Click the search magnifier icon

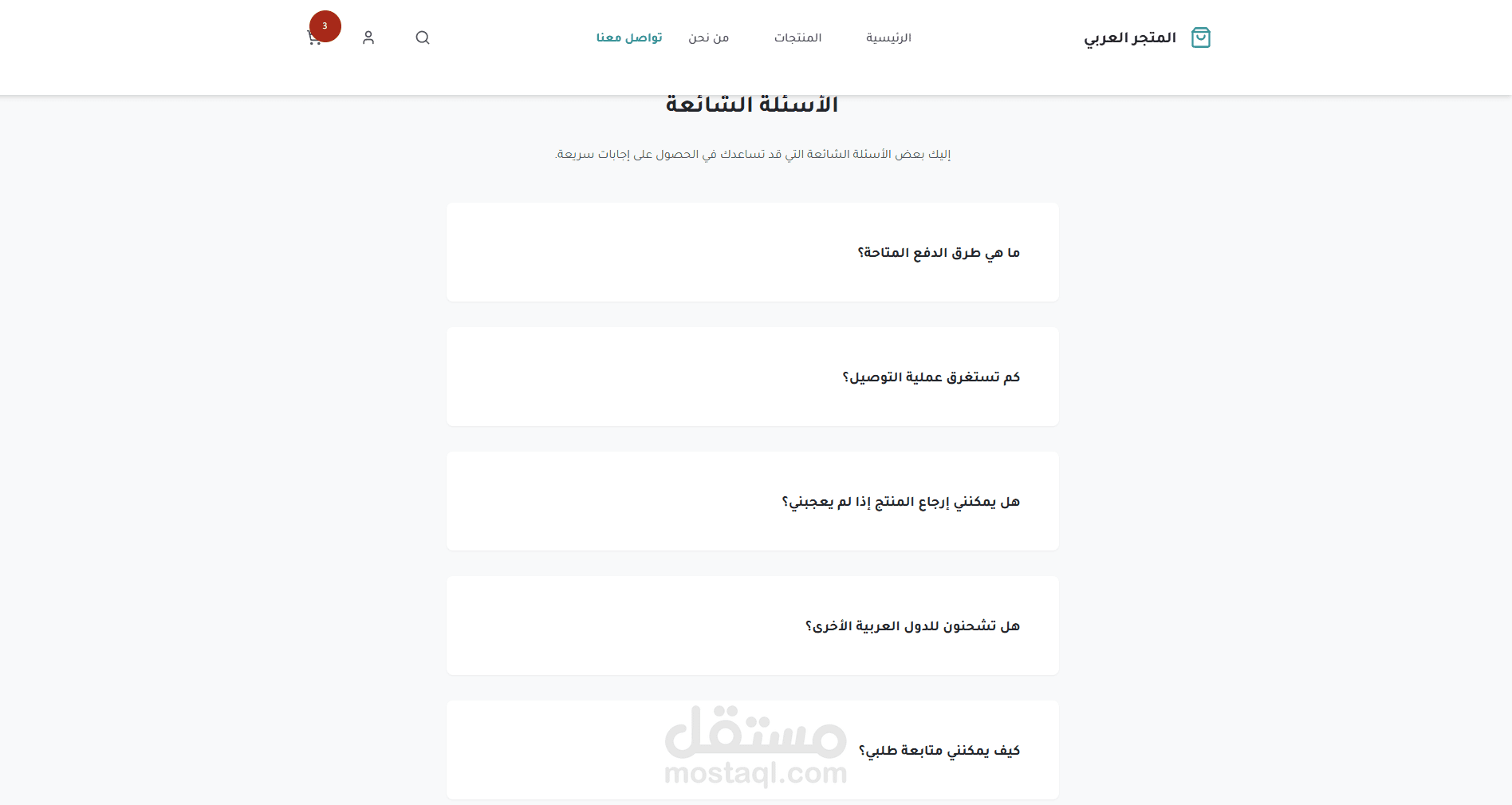pos(423,37)
